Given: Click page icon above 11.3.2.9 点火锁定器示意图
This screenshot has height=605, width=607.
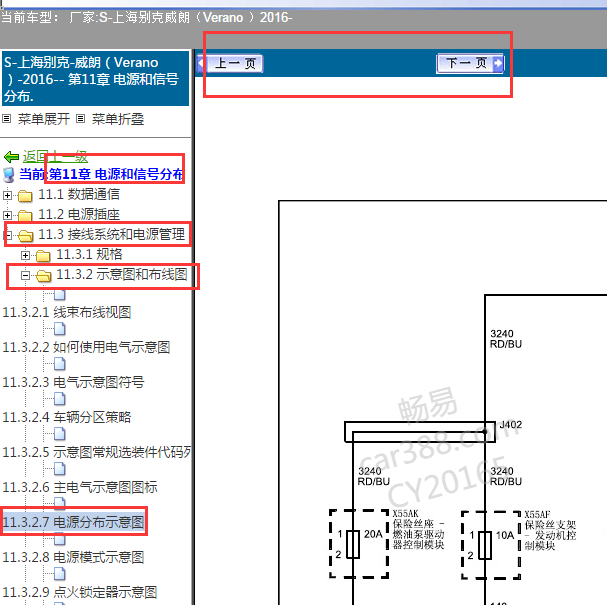Looking at the screenshot, I should [60, 574].
